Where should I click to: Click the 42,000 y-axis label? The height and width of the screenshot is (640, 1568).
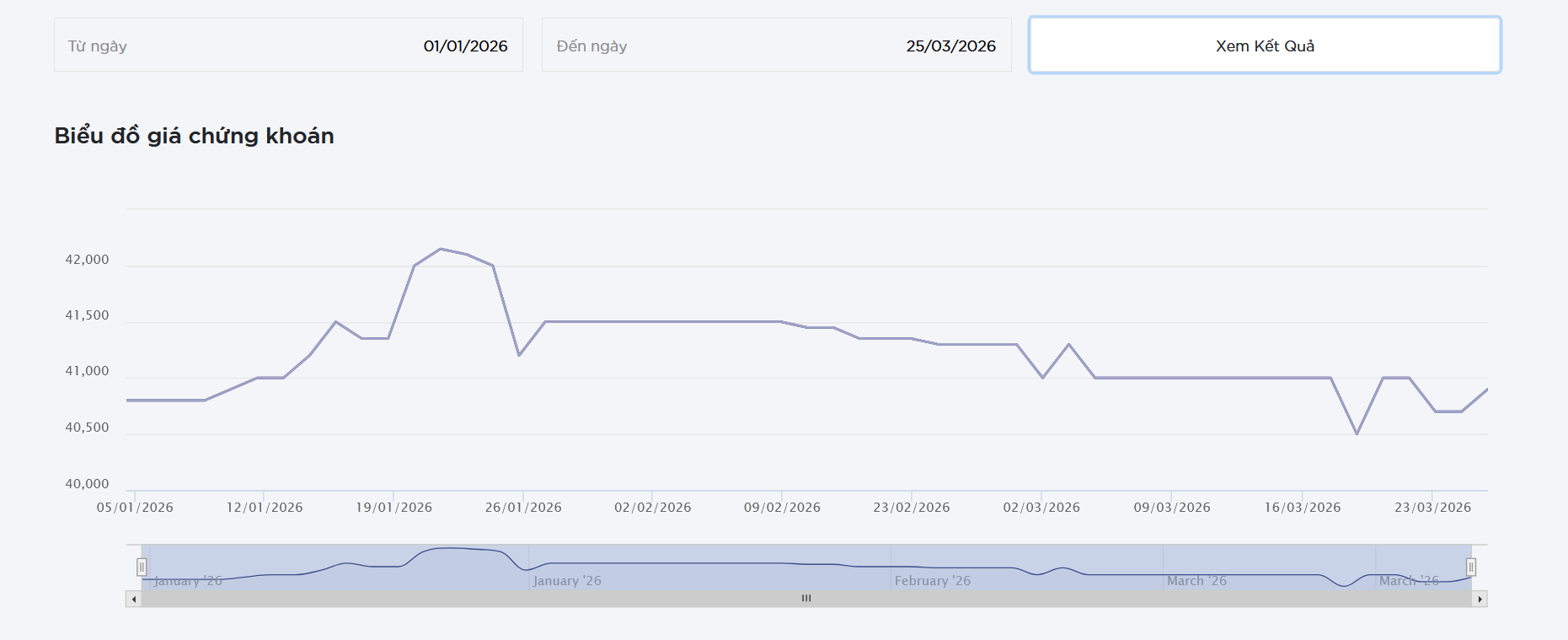(x=87, y=260)
